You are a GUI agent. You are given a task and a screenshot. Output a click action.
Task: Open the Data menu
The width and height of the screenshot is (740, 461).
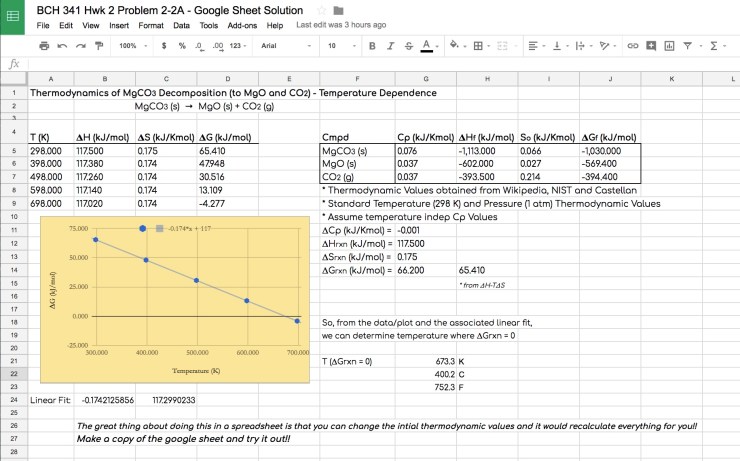(x=181, y=25)
